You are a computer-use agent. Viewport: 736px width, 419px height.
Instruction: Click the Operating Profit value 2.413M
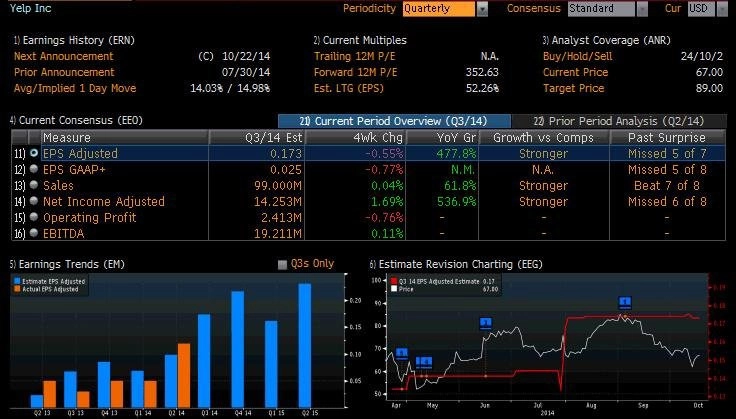click(281, 217)
